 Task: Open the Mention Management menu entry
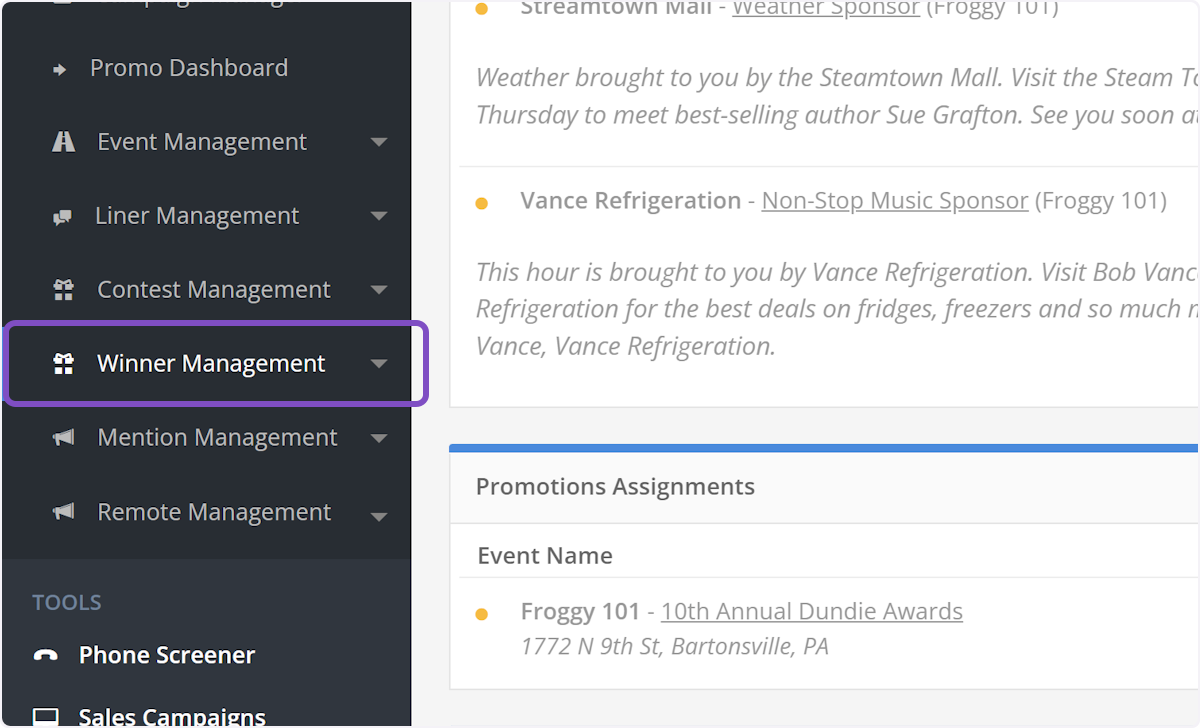[x=217, y=437]
